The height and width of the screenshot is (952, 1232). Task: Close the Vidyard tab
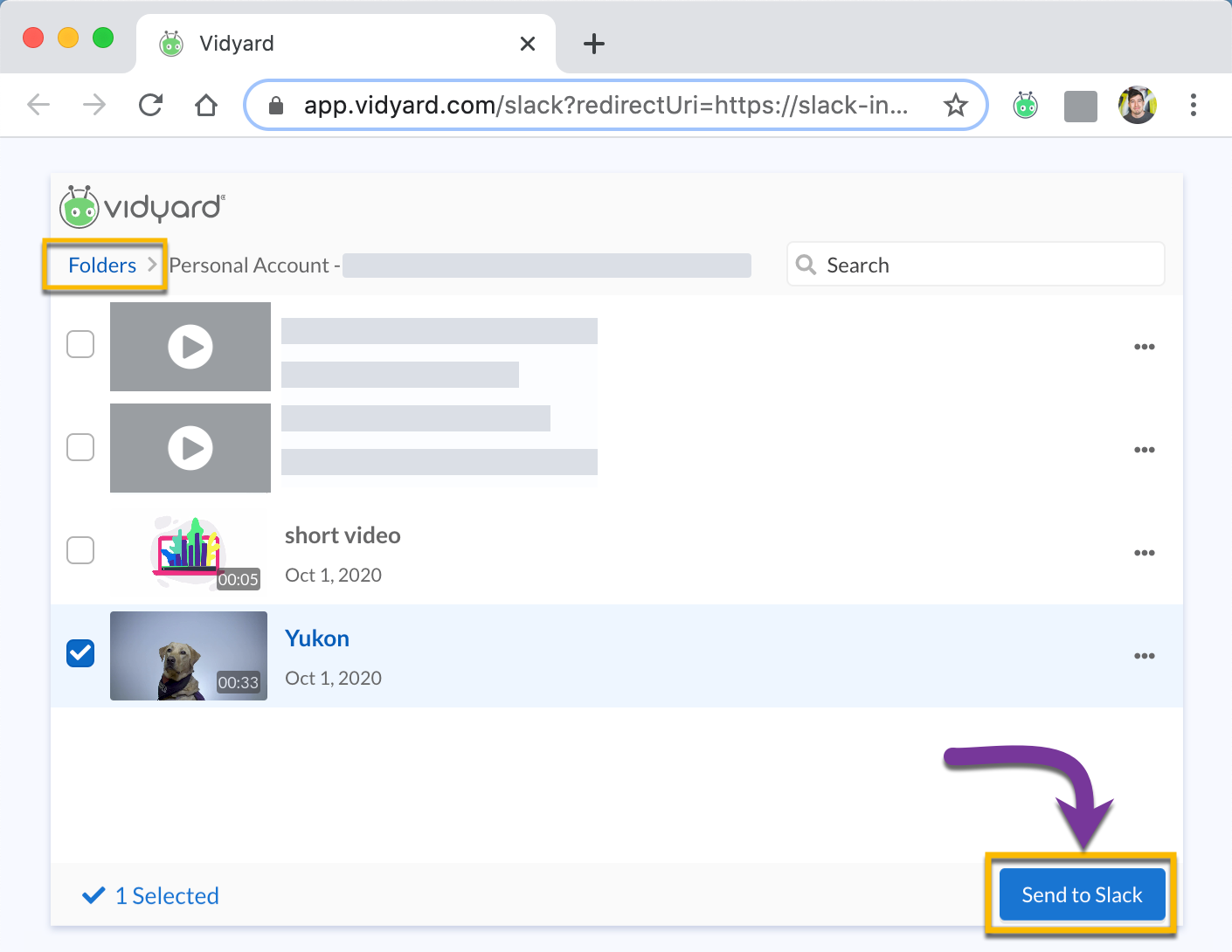pos(528,44)
